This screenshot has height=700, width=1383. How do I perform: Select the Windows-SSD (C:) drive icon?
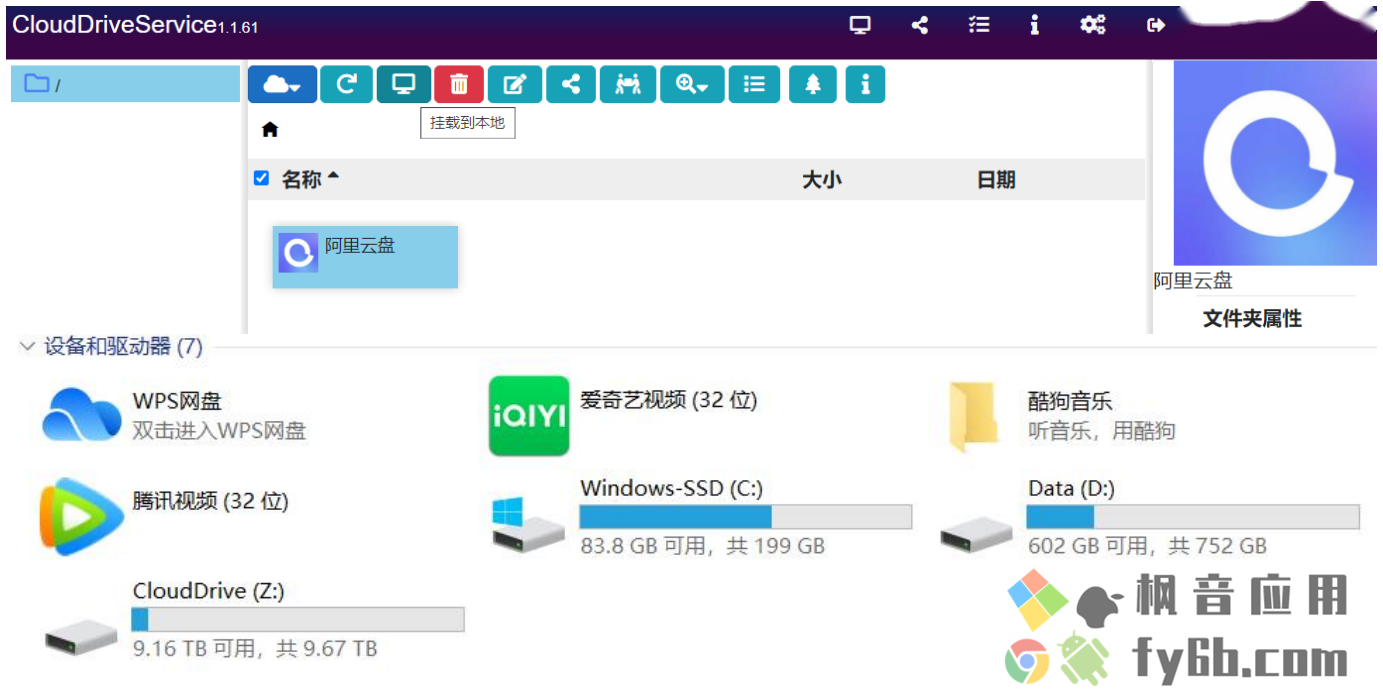[528, 525]
